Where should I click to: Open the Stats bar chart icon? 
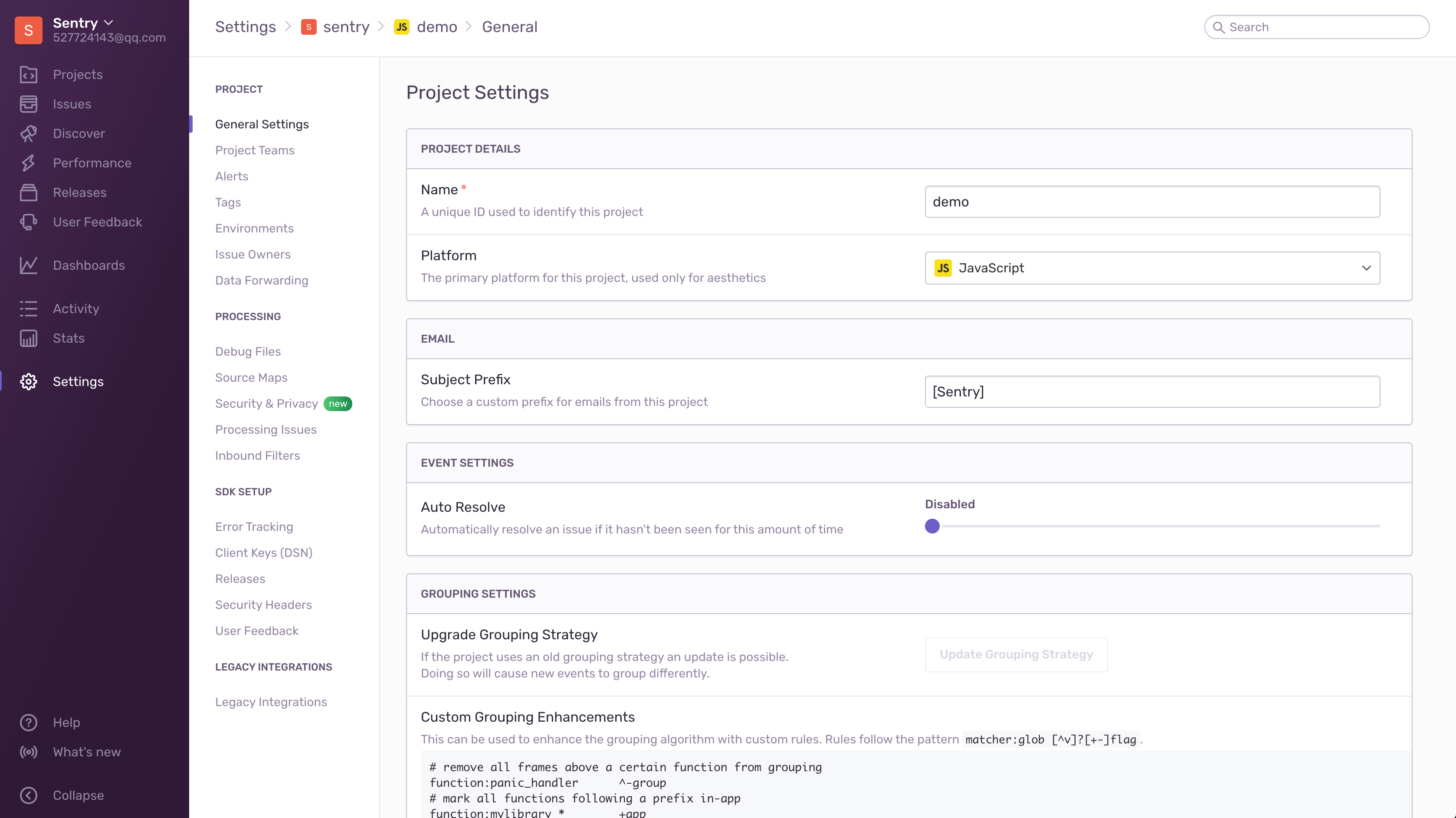point(28,338)
